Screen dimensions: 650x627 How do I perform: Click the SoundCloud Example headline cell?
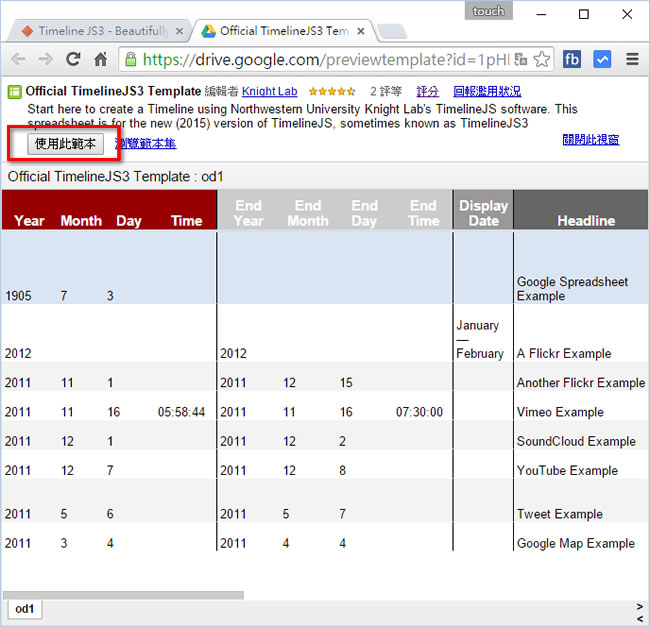pos(576,441)
